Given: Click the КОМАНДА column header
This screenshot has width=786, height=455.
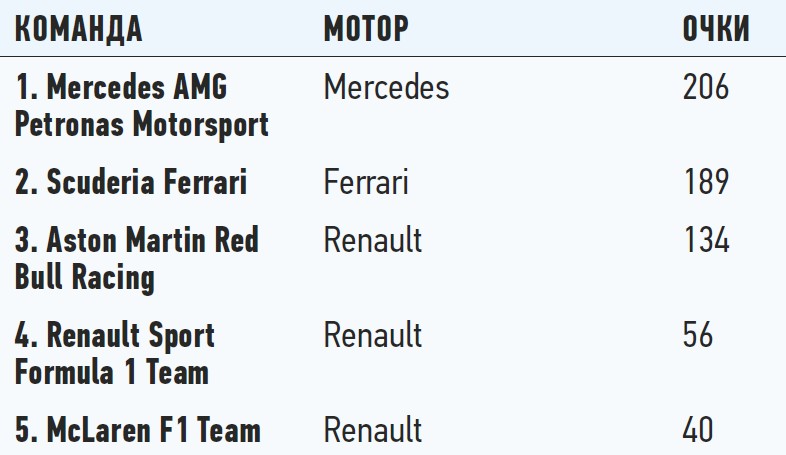Looking at the screenshot, I should point(79,30).
